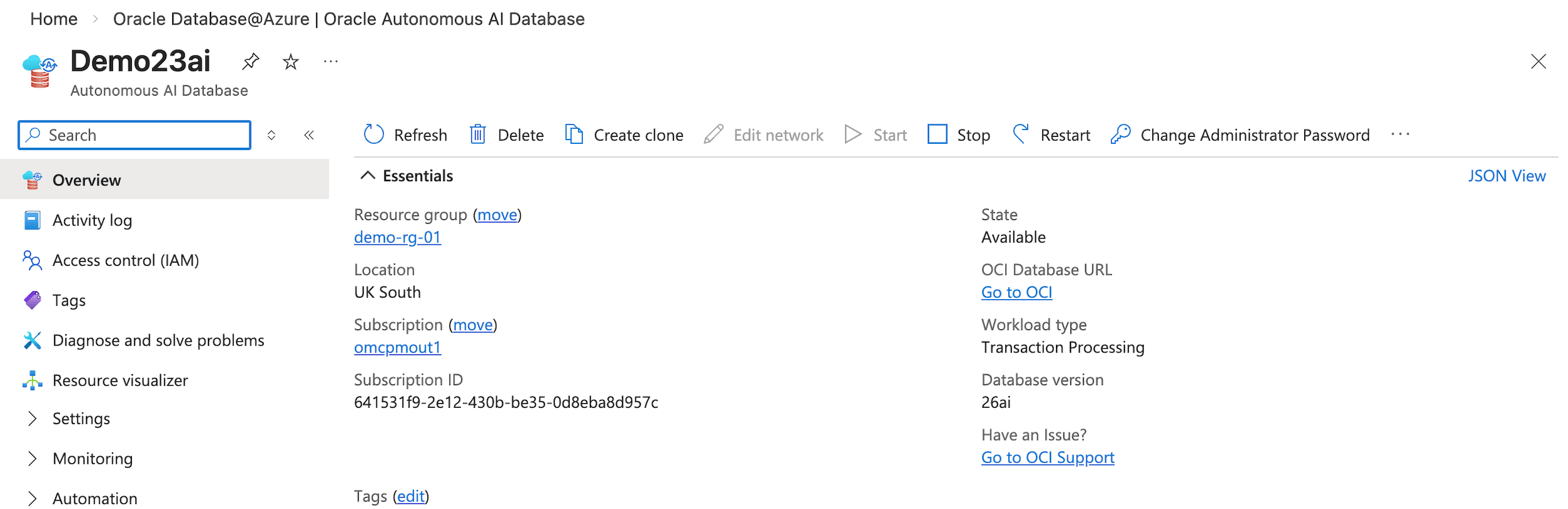
Task: Click the Overview database icon in sidebar
Action: pos(32,180)
